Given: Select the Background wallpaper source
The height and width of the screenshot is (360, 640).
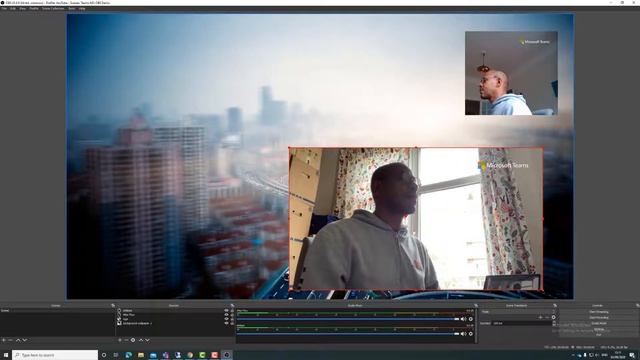Looking at the screenshot, I should coord(137,323).
